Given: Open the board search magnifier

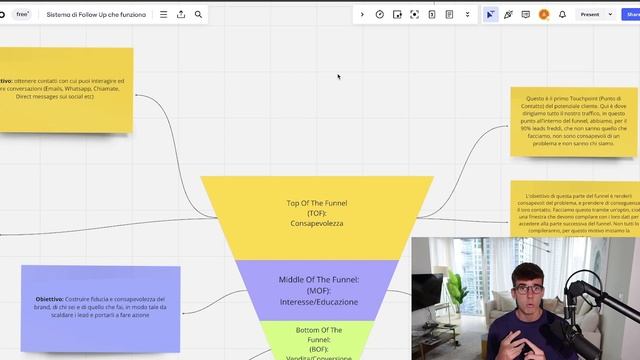Looking at the screenshot, I should point(198,15).
